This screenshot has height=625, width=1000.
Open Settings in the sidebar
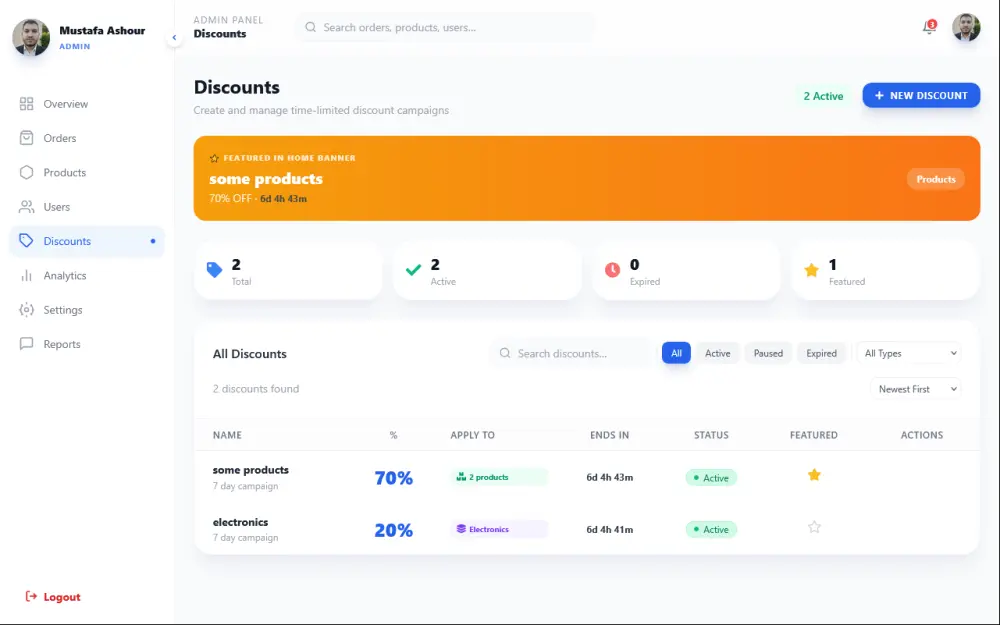pyautogui.click(x=87, y=310)
